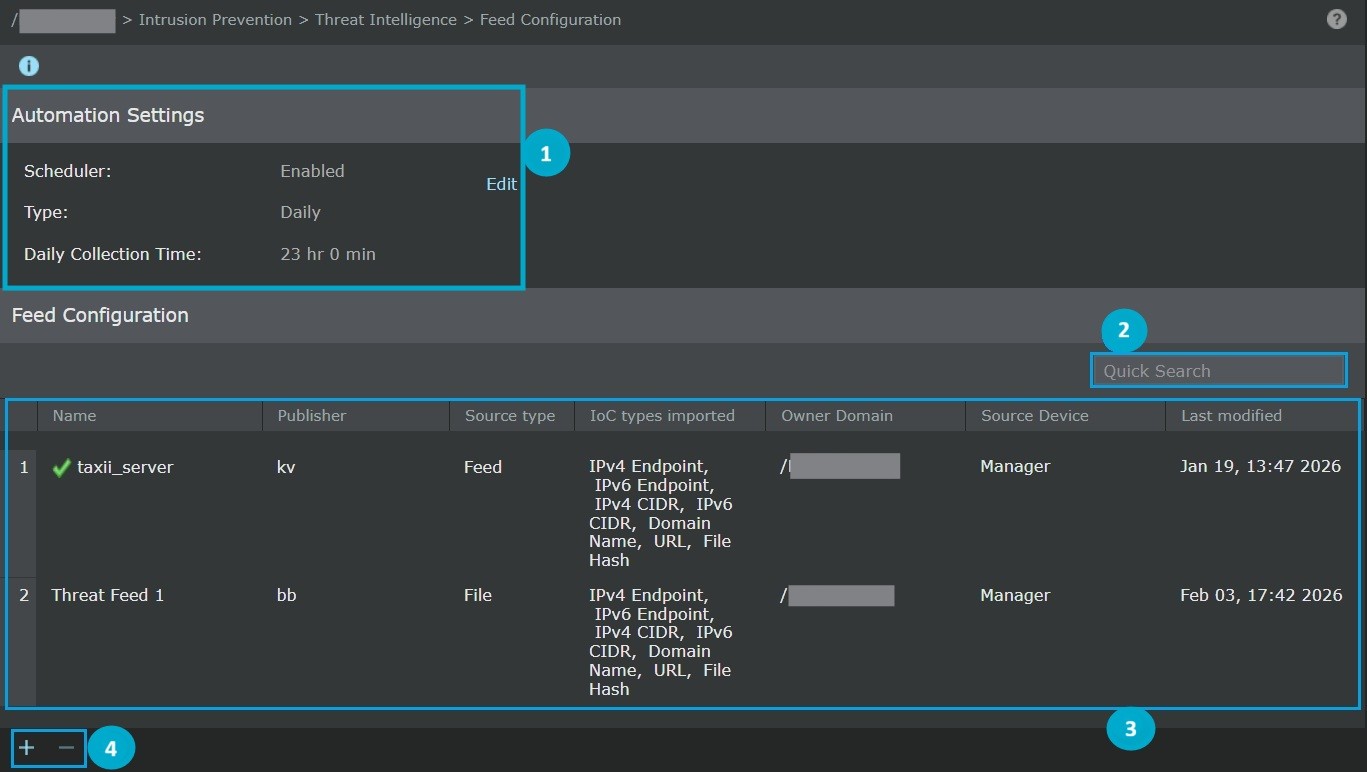Click publisher cell 'bb'
This screenshot has width=1367, height=772.
[x=287, y=595]
